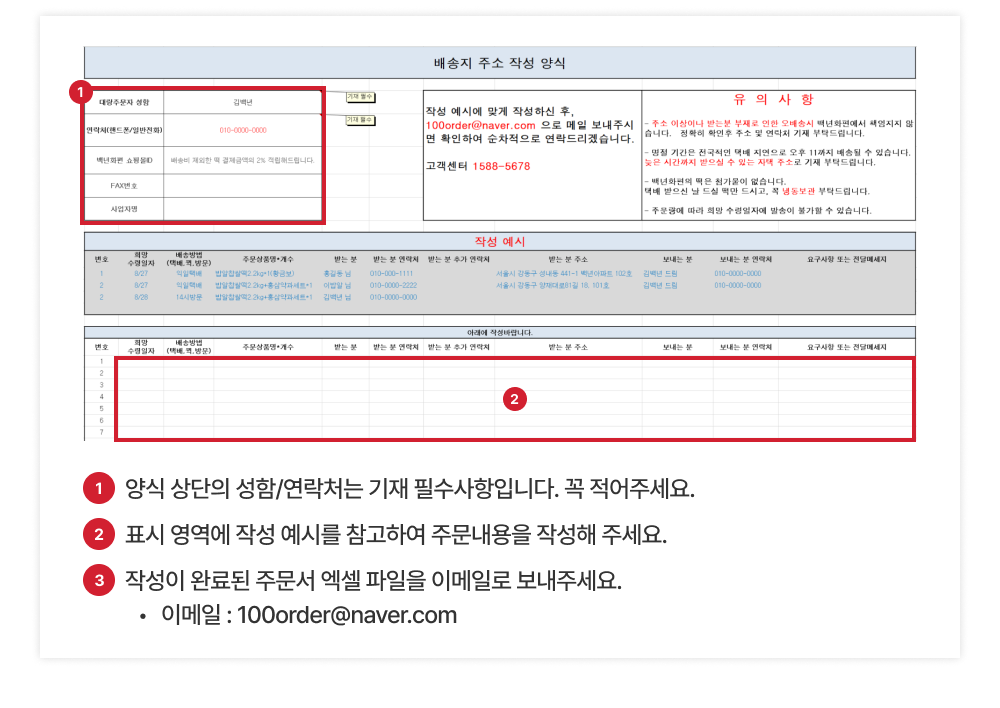Click the '받는 분 추가 연락처' header in the input table
This screenshot has height=708, width=1000.
[x=459, y=348]
